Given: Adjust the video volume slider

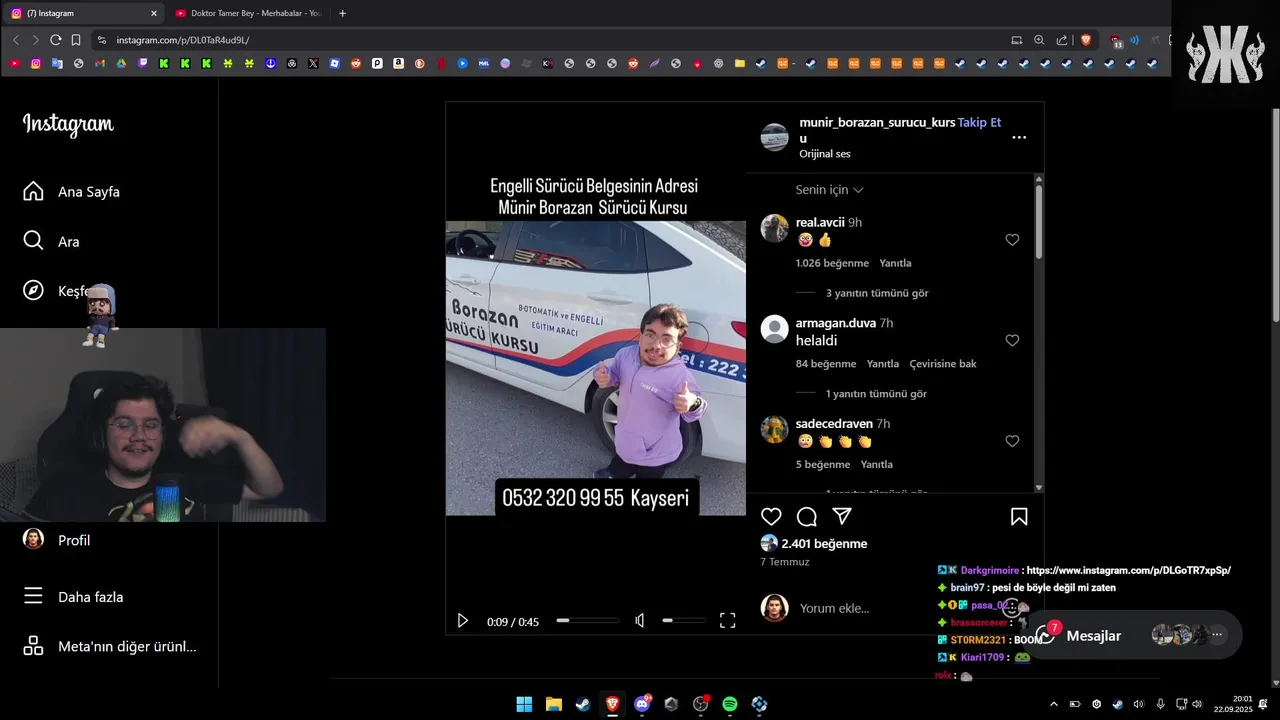Looking at the screenshot, I should [x=683, y=621].
